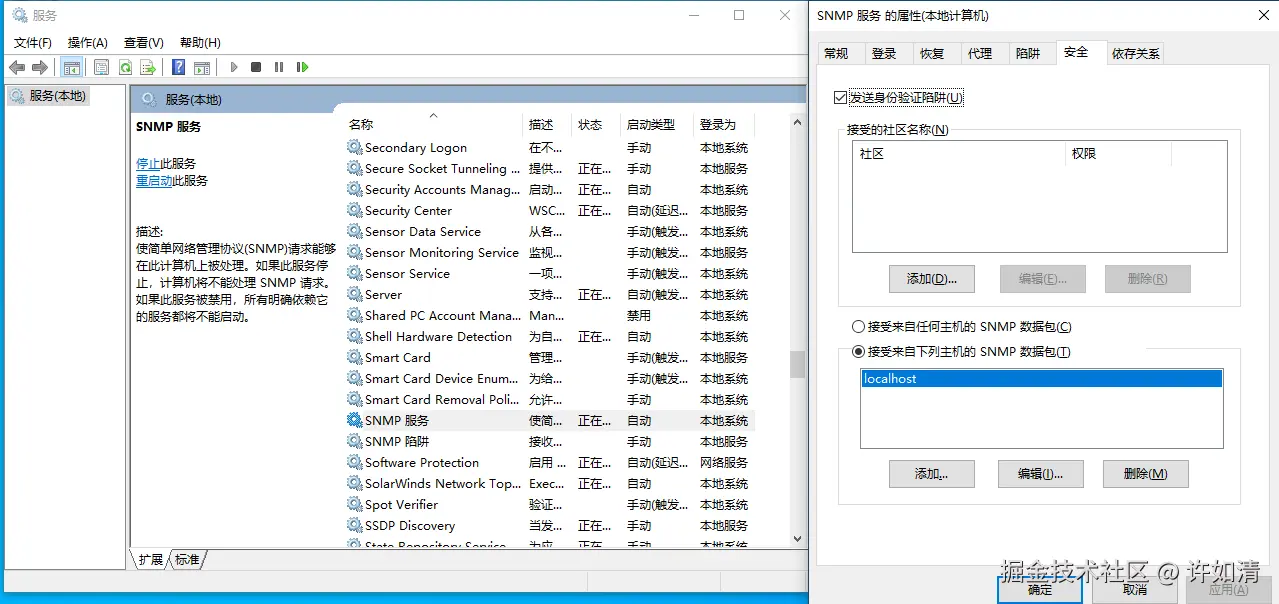
Task: Click the services list scrollbar down arrow
Action: pos(797,538)
